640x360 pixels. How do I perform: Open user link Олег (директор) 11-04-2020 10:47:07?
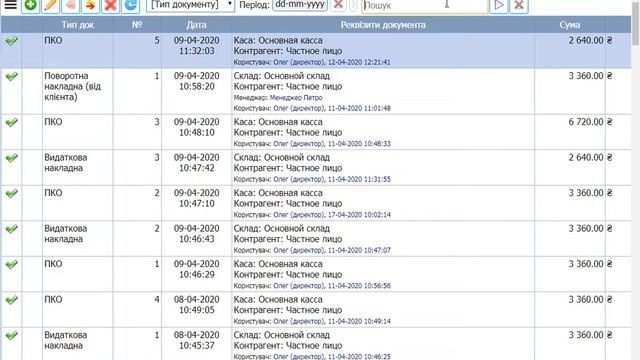[x=332, y=251]
